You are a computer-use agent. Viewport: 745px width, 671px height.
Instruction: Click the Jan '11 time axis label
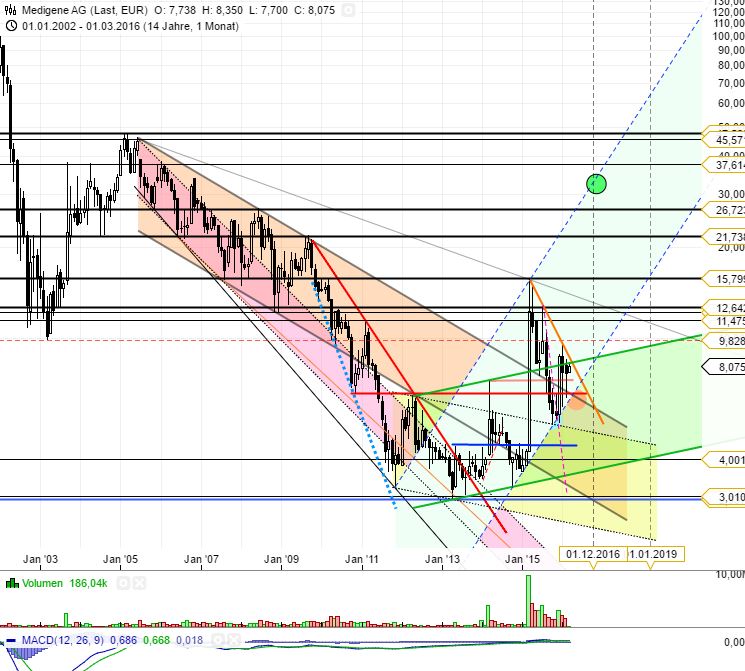(x=362, y=559)
